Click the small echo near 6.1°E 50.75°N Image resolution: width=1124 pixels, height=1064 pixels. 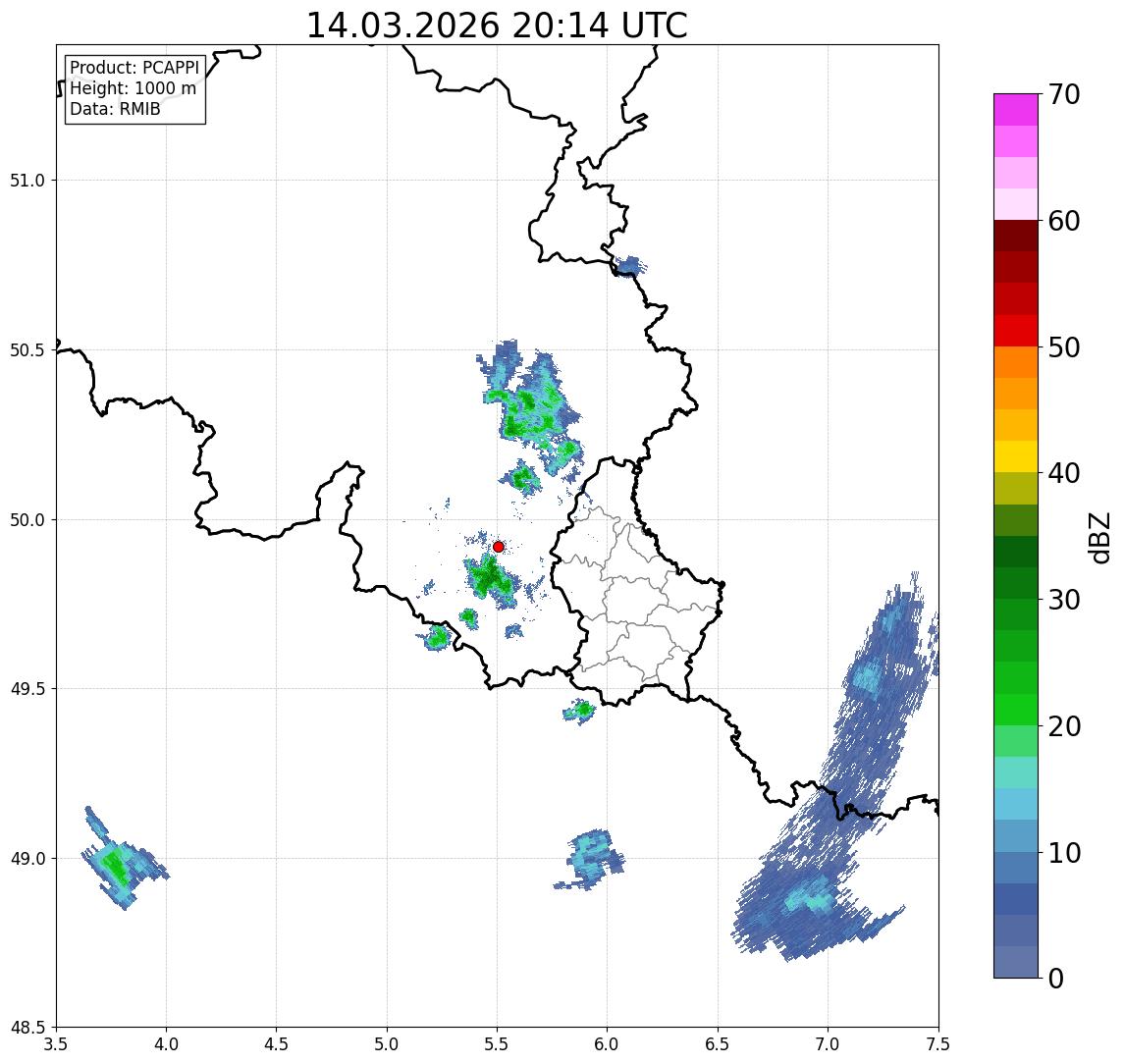pyautogui.click(x=629, y=266)
